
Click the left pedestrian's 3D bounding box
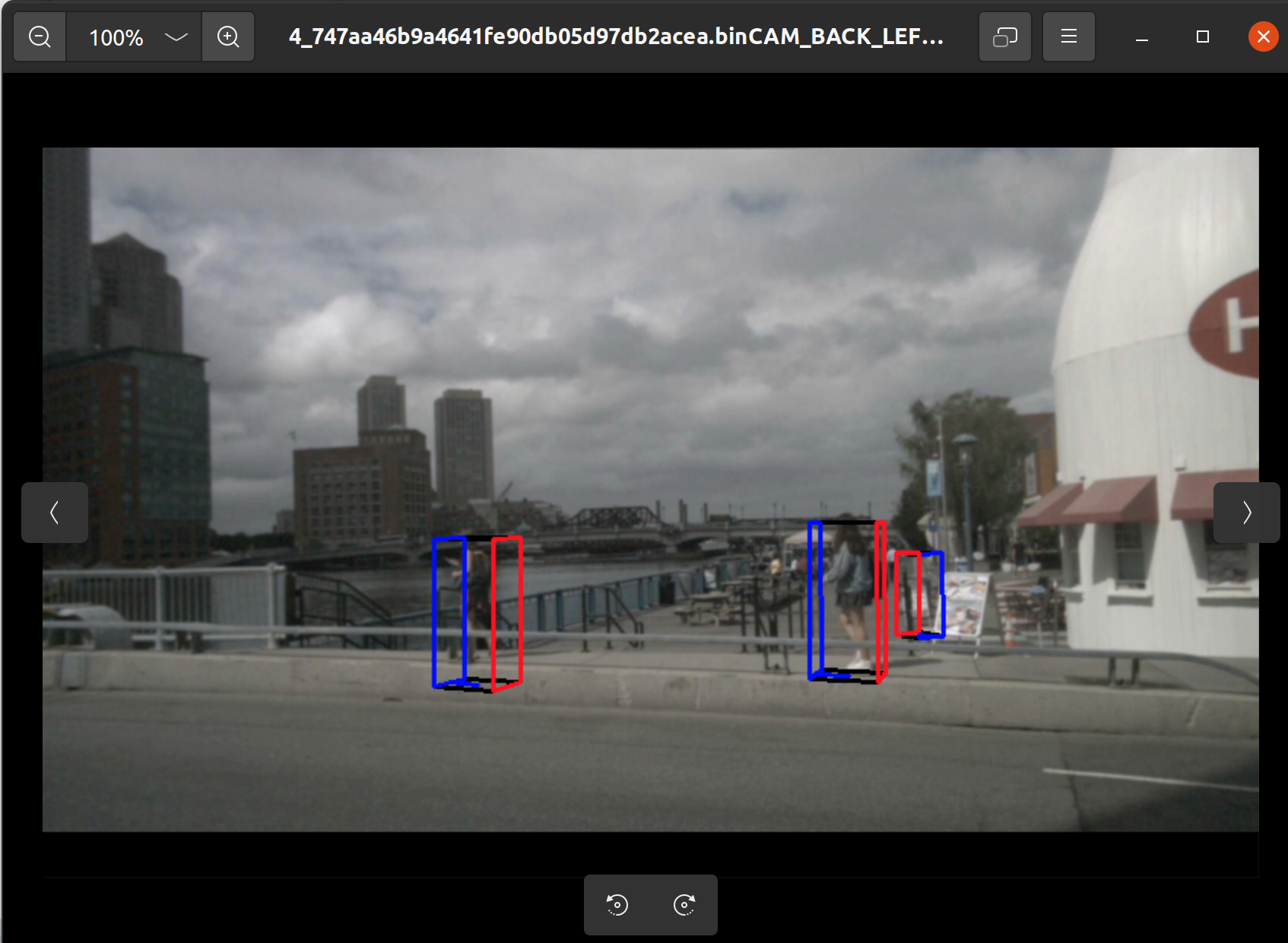tap(477, 613)
